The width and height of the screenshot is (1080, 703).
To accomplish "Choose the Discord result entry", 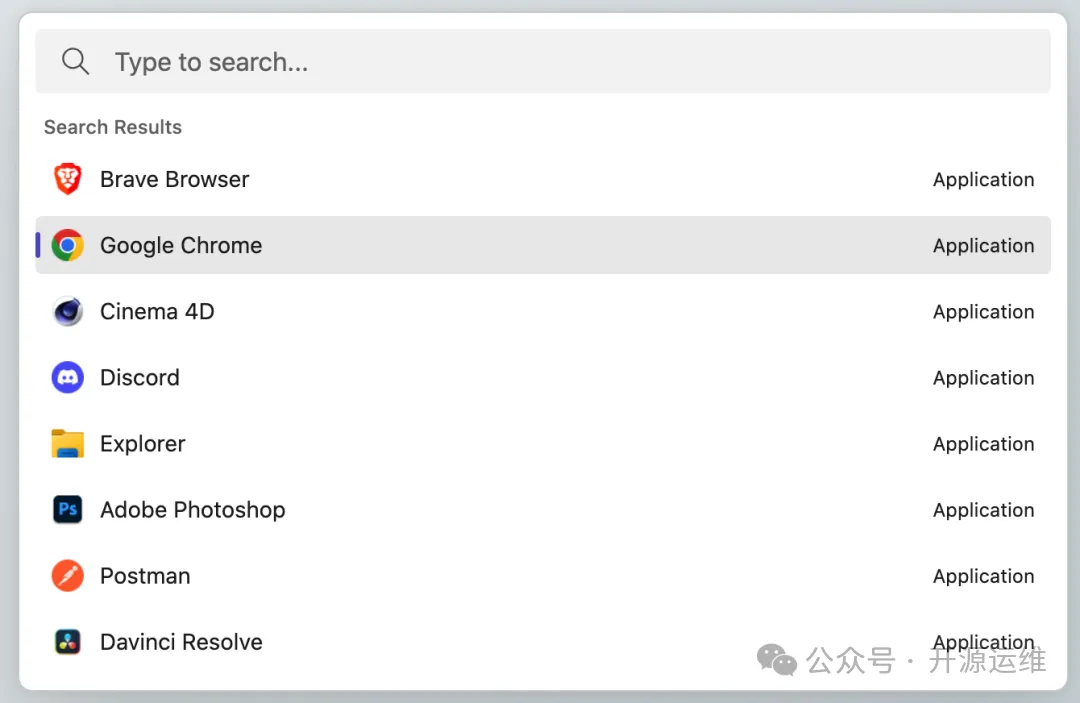I will coord(140,378).
